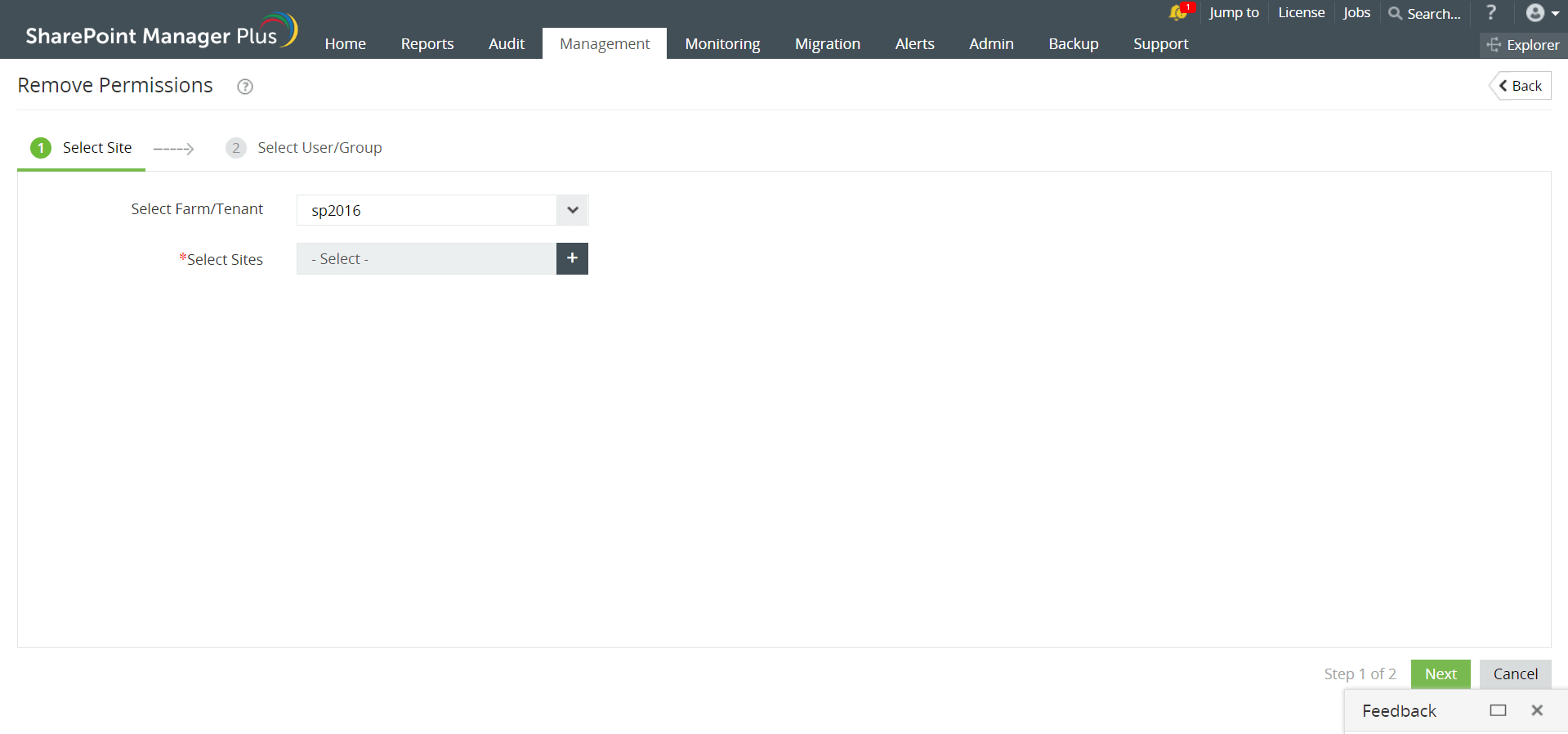Click the help question mark in top bar
This screenshot has width=1568, height=734.
[x=1491, y=12]
